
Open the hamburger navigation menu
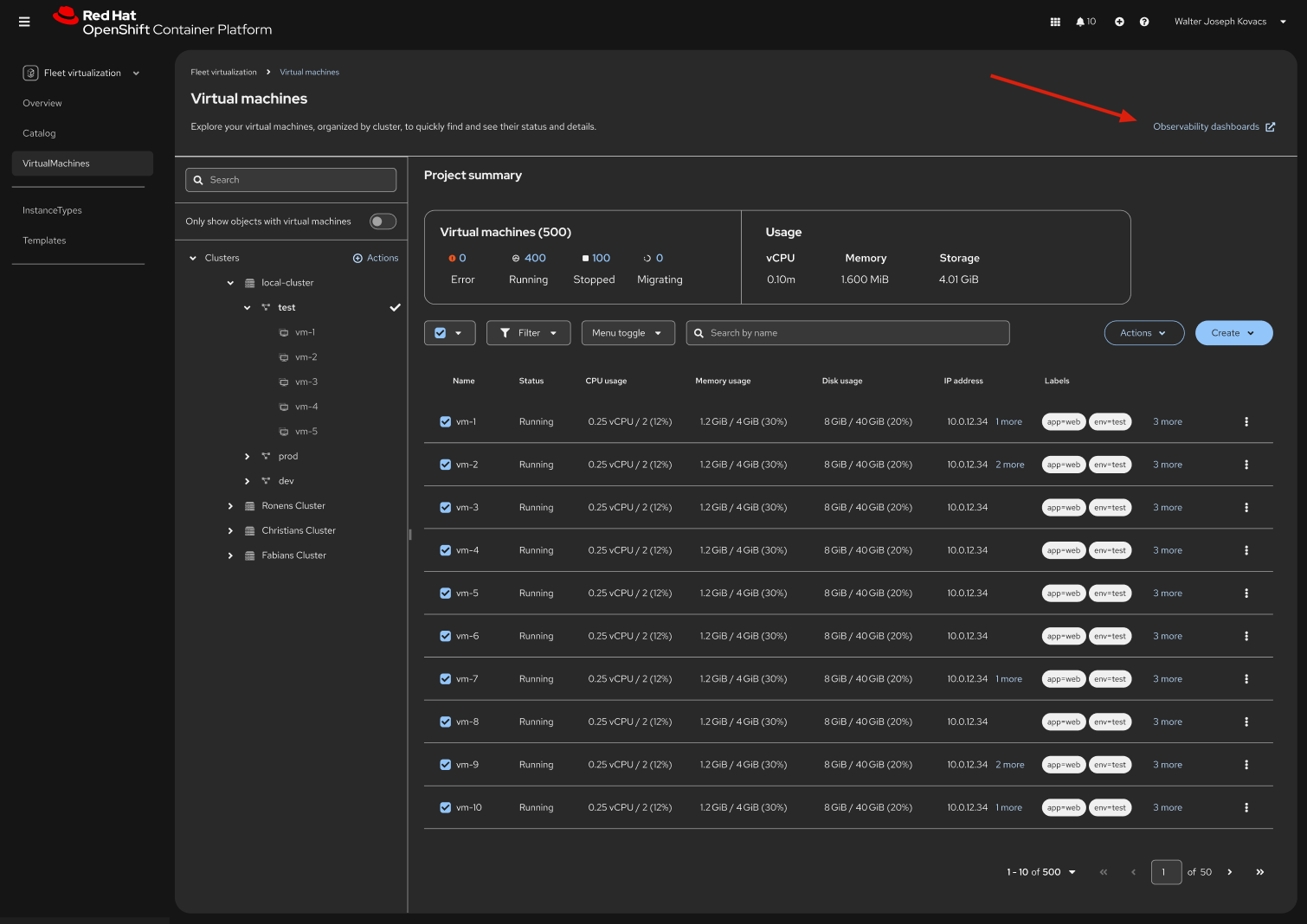[x=24, y=22]
